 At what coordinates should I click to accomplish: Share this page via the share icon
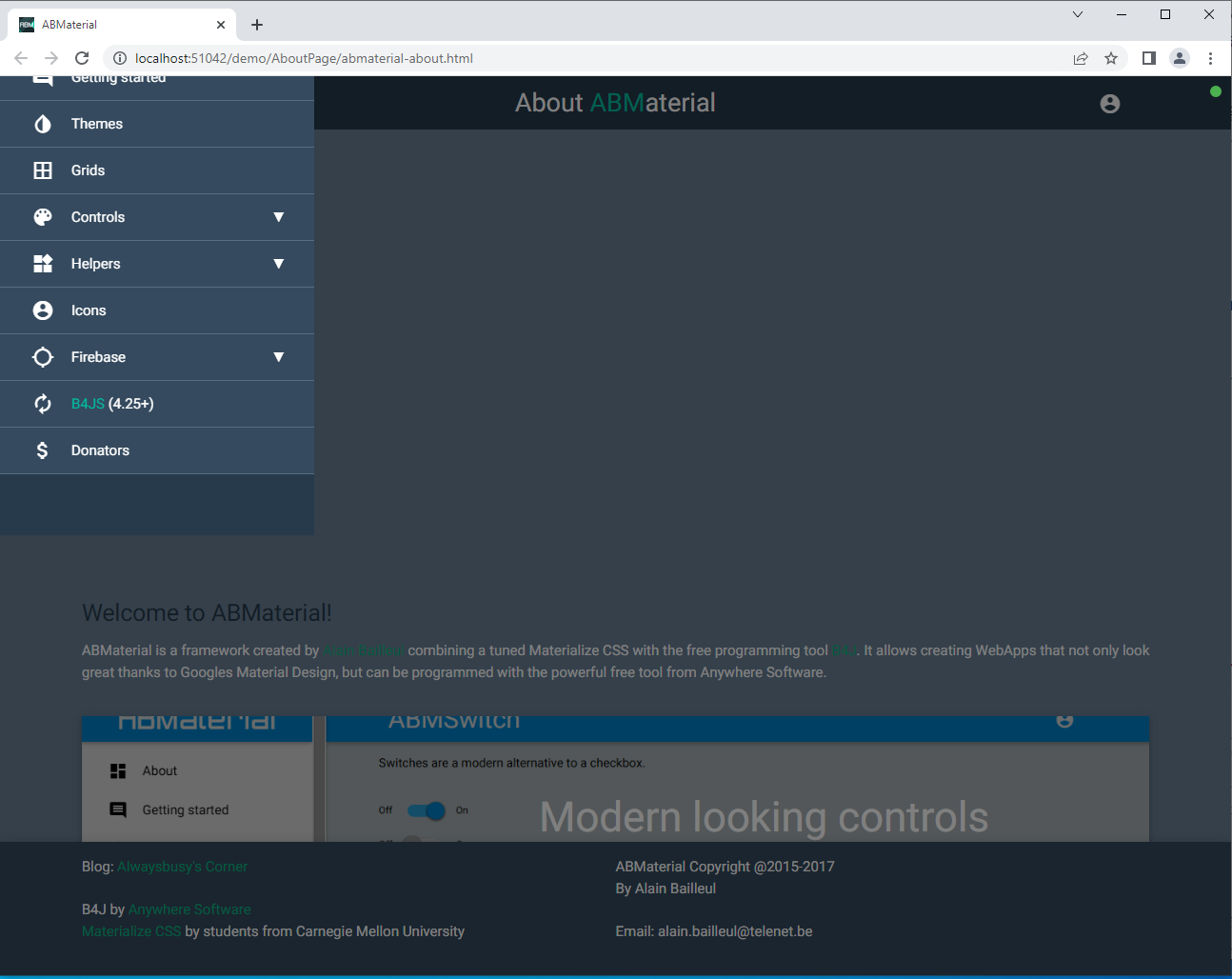pos(1081,58)
